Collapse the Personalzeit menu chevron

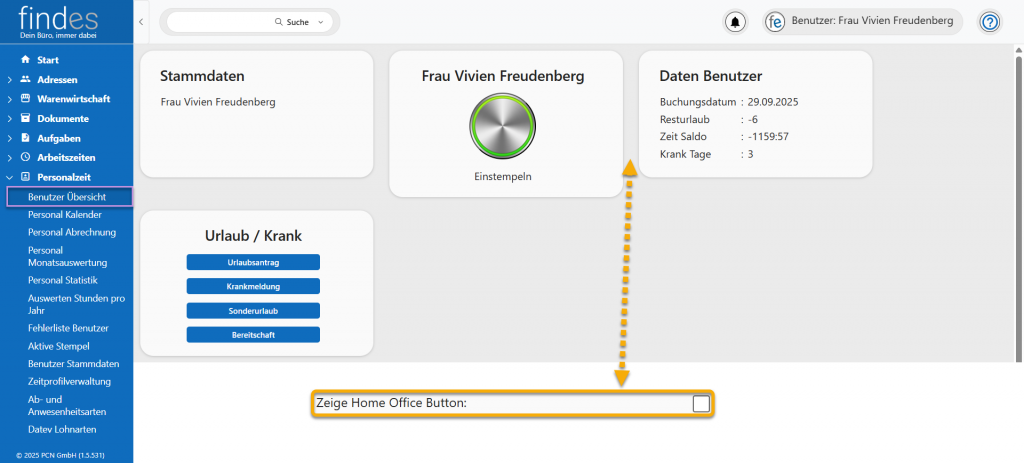[x=10, y=177]
